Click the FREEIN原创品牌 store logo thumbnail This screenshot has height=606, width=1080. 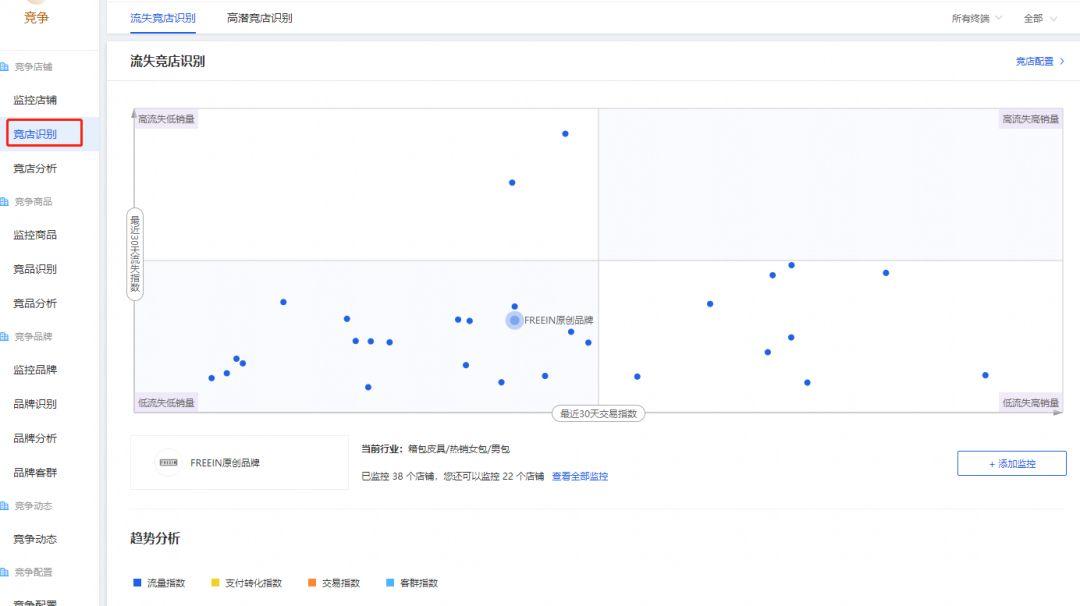pos(169,463)
